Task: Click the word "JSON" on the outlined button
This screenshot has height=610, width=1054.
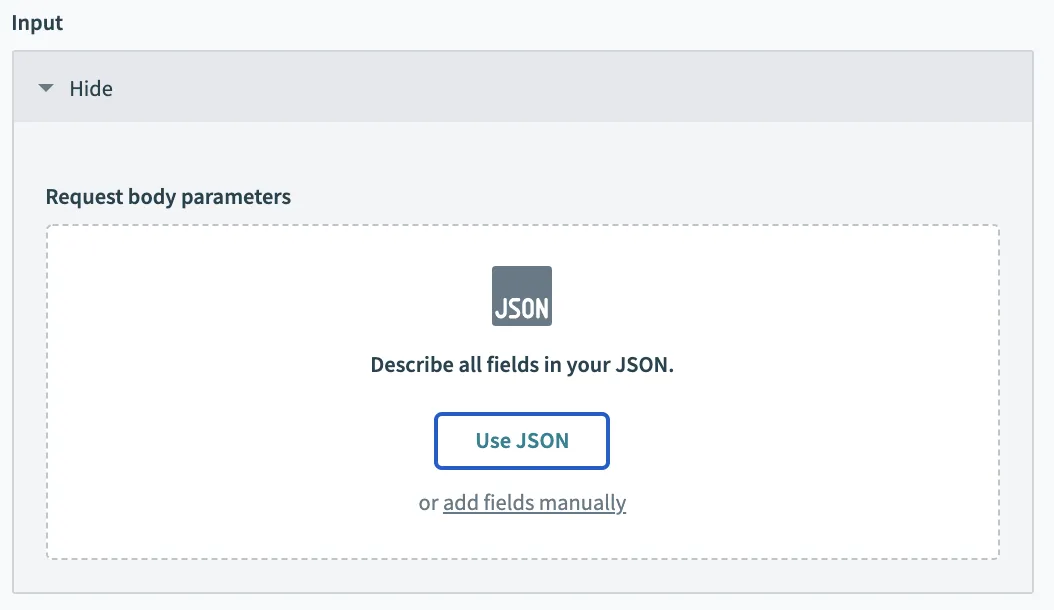Action: 543,441
